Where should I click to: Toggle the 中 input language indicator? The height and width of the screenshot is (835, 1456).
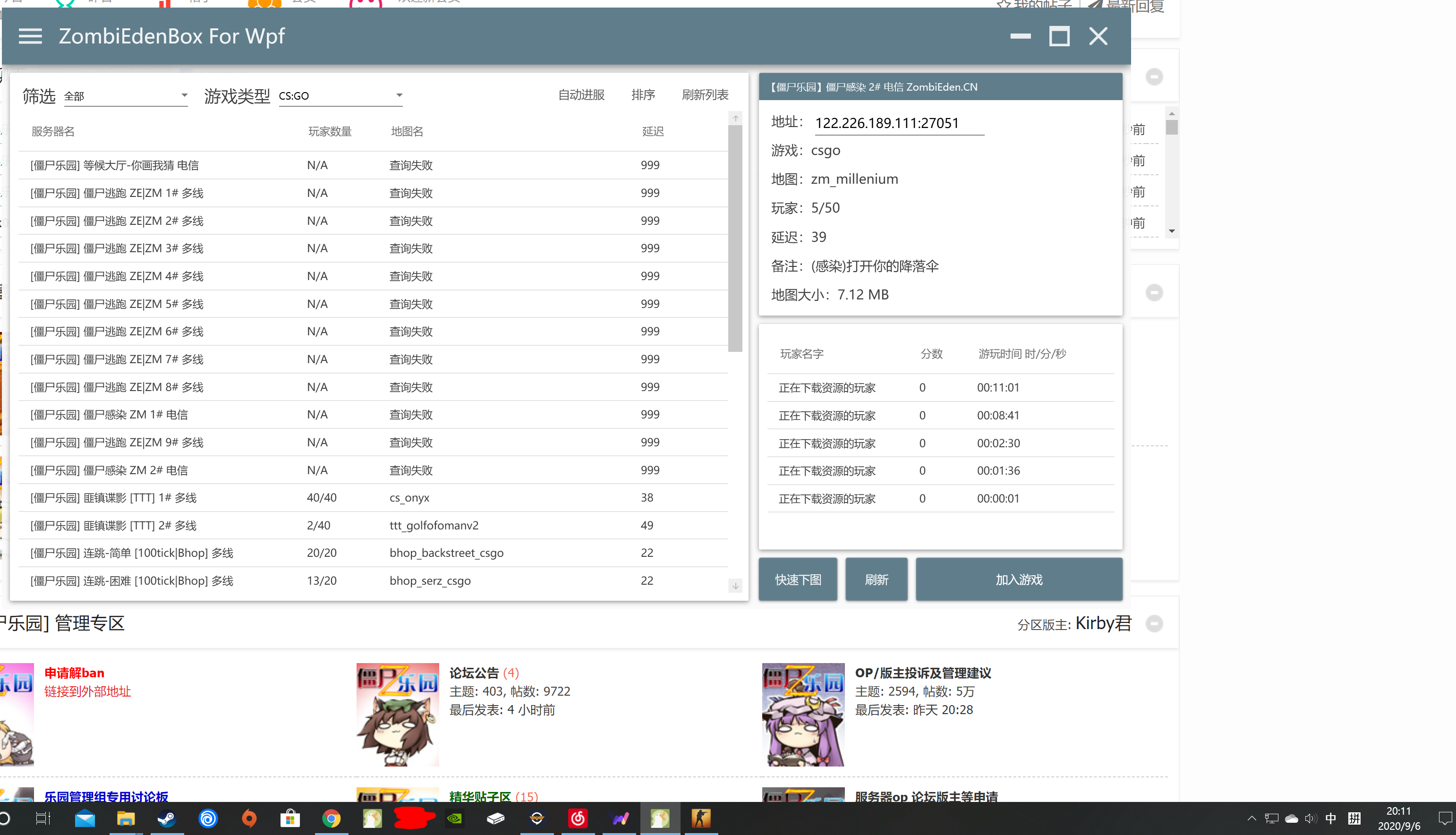point(1331,818)
